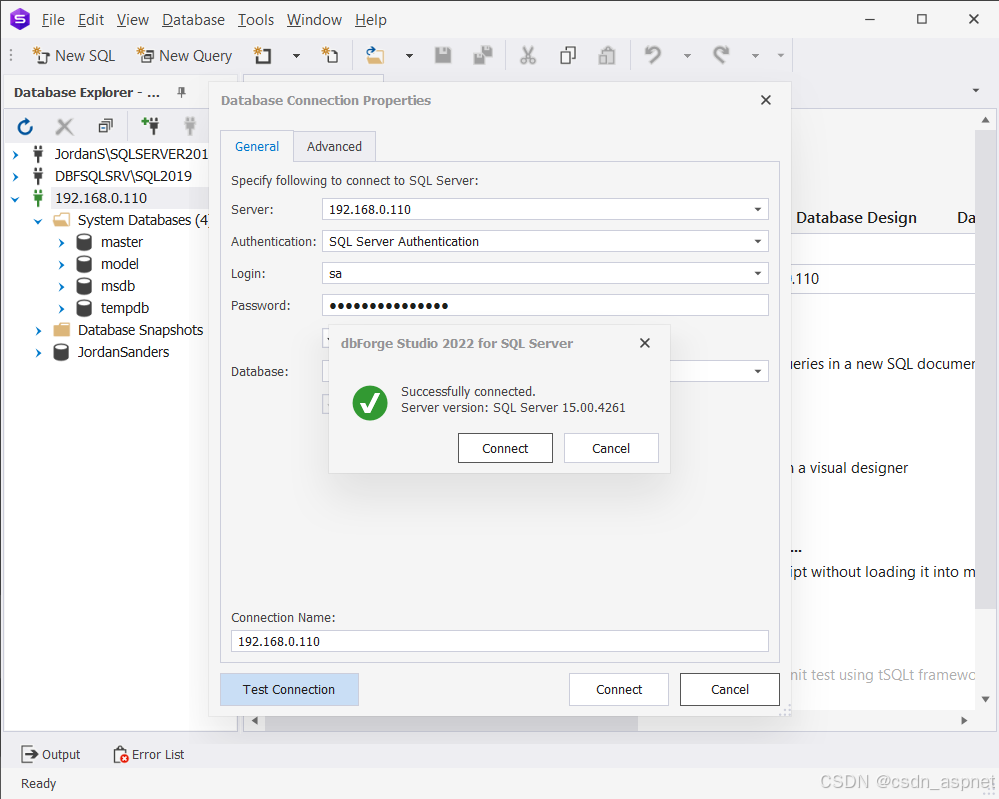Click Connect in the success message box

tap(505, 448)
